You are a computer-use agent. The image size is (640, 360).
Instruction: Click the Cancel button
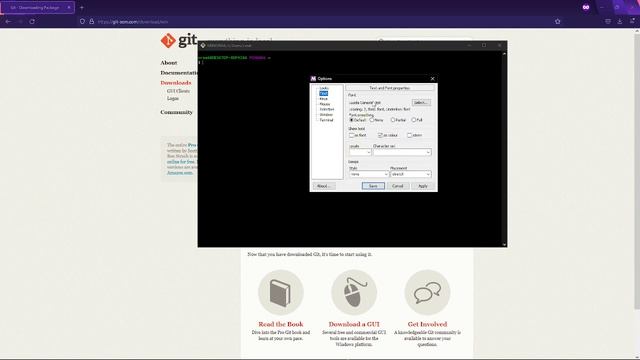[398, 186]
